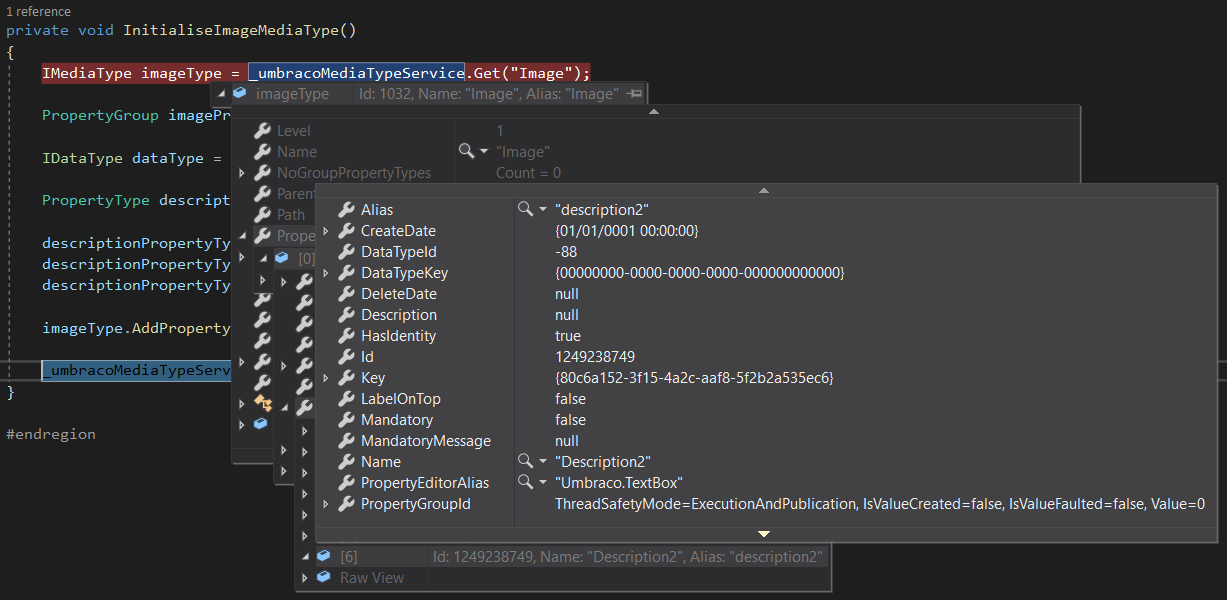
Task: Open visualizer dropdown arrow beside "Image" Name
Action: [484, 152]
